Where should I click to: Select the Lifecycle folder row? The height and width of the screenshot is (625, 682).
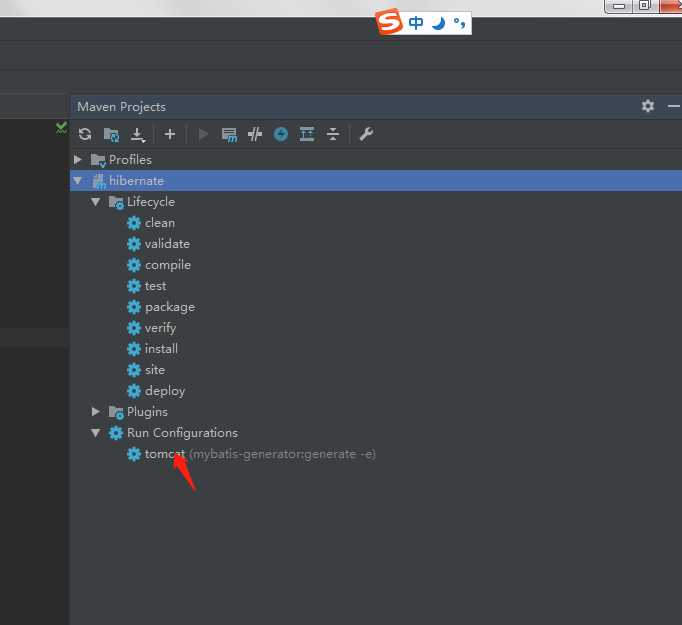376,201
